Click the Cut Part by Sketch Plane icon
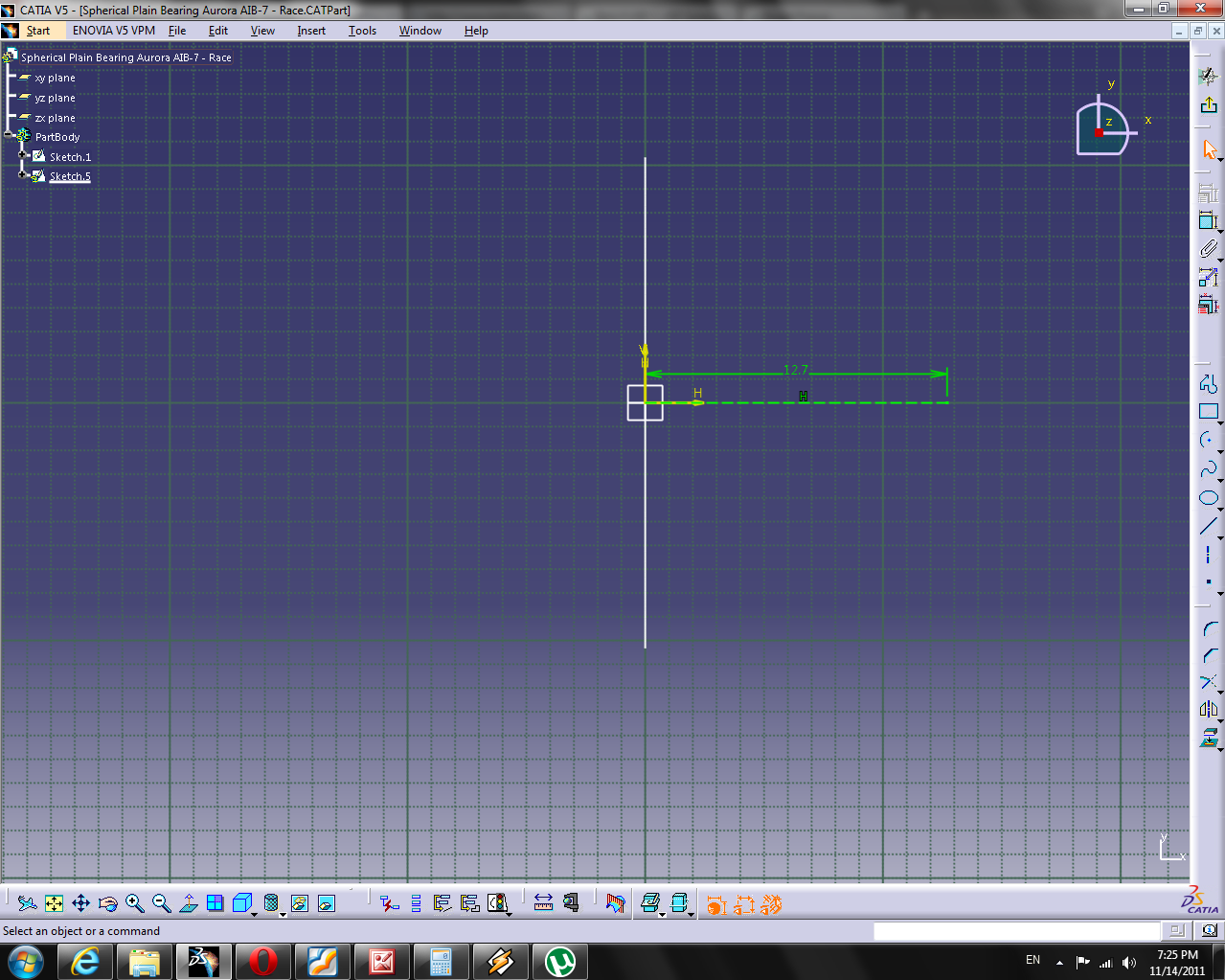Screen dimensions: 1225x980 click(650, 902)
